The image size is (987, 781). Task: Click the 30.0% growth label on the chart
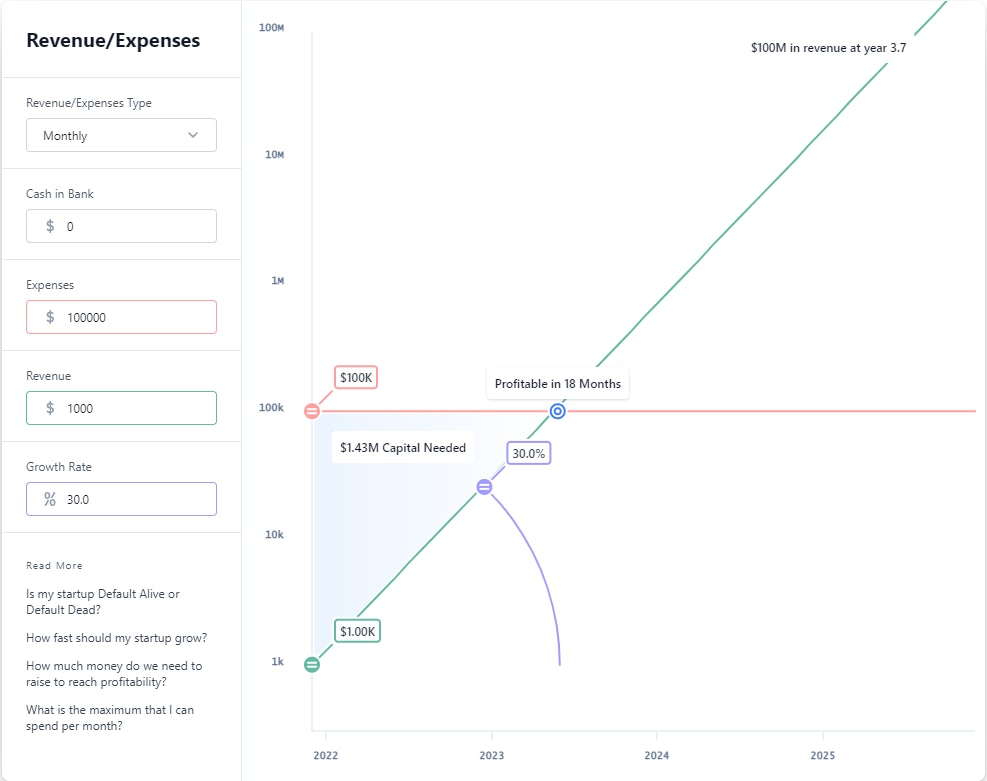(529, 453)
